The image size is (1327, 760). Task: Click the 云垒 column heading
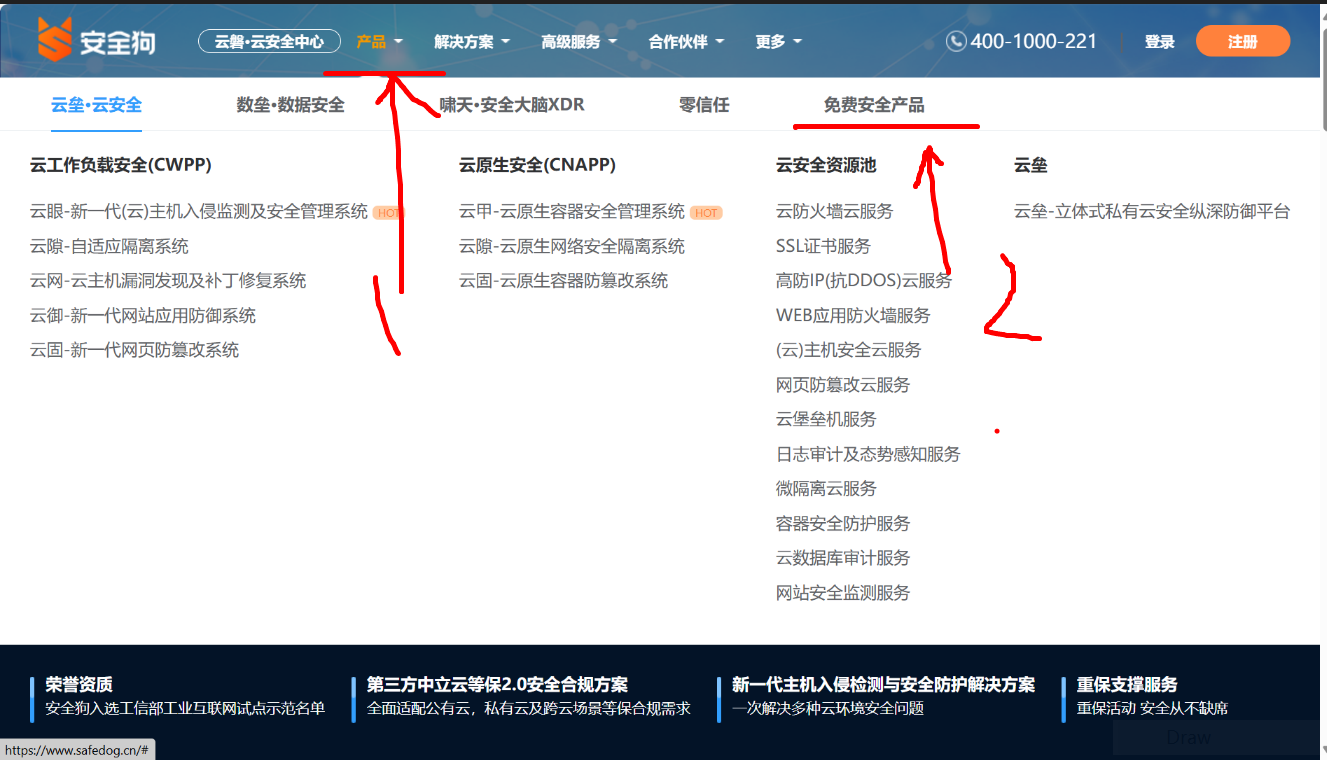pyautogui.click(x=1031, y=165)
